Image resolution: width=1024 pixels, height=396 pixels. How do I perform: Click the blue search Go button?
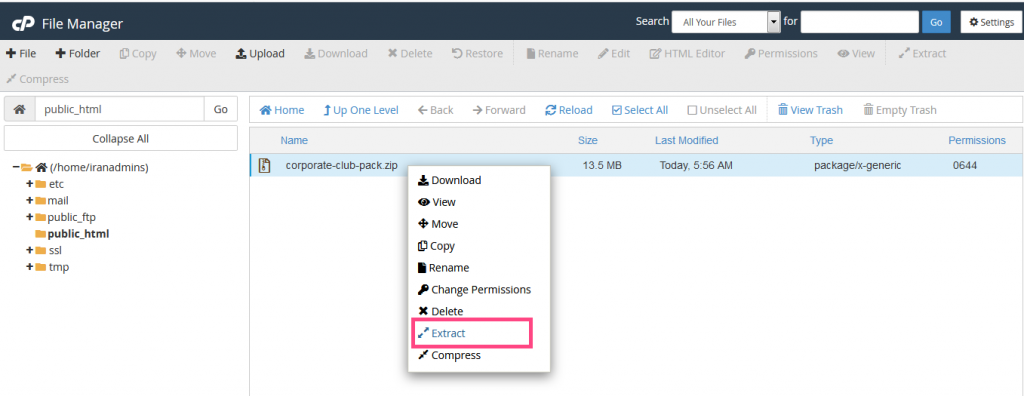pyautogui.click(x=936, y=22)
